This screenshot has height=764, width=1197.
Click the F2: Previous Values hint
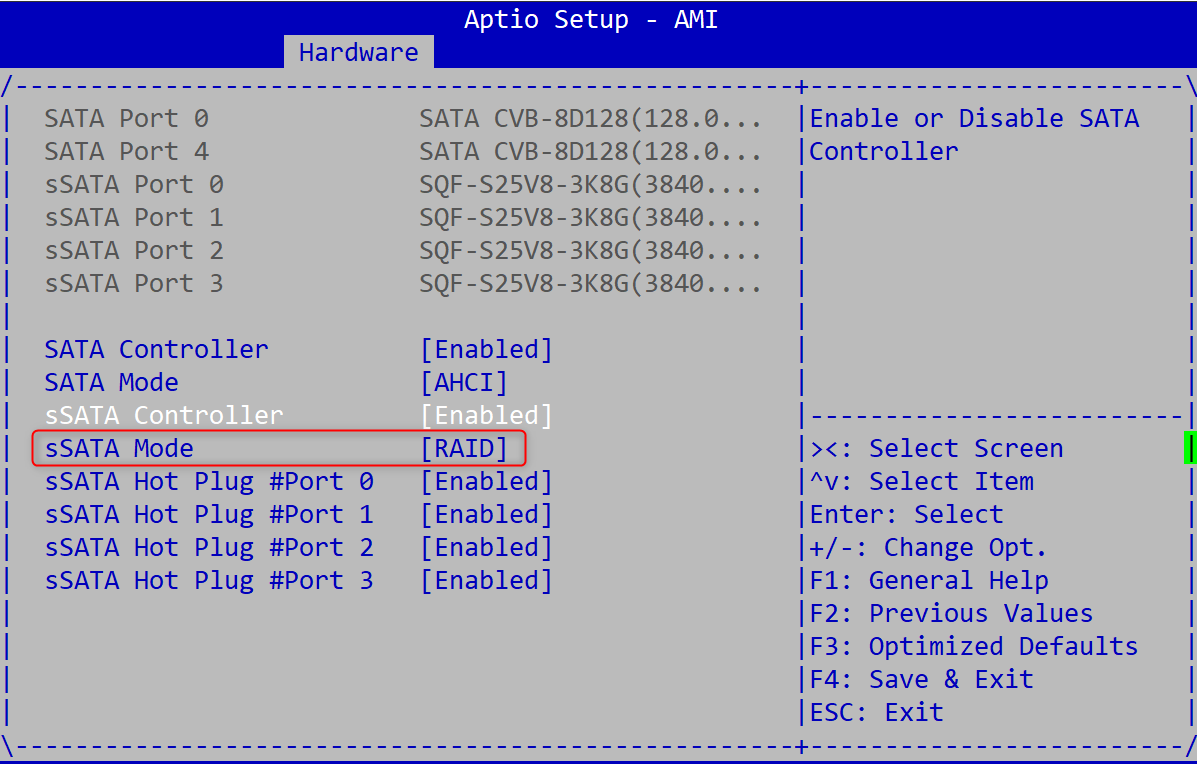coord(951,614)
